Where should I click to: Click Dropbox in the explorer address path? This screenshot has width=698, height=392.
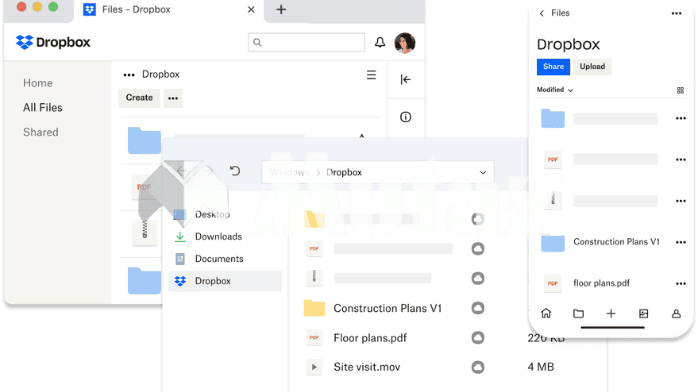[344, 172]
